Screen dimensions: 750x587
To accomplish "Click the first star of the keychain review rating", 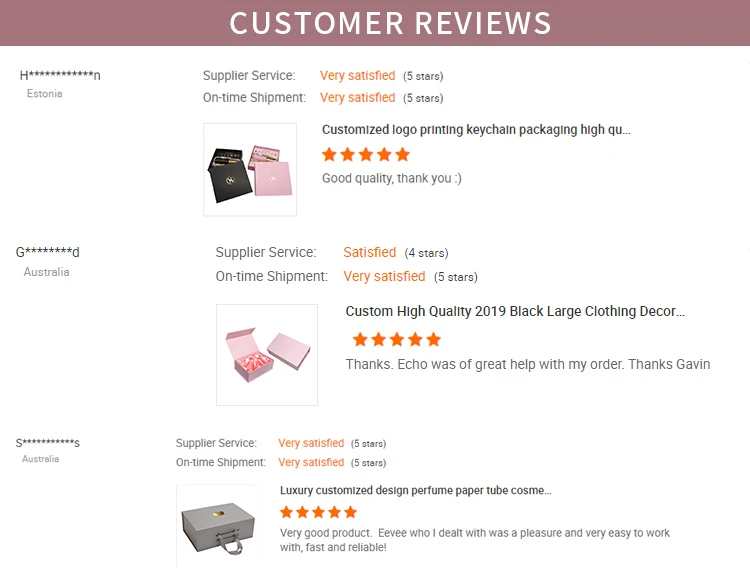I will pyautogui.click(x=329, y=155).
